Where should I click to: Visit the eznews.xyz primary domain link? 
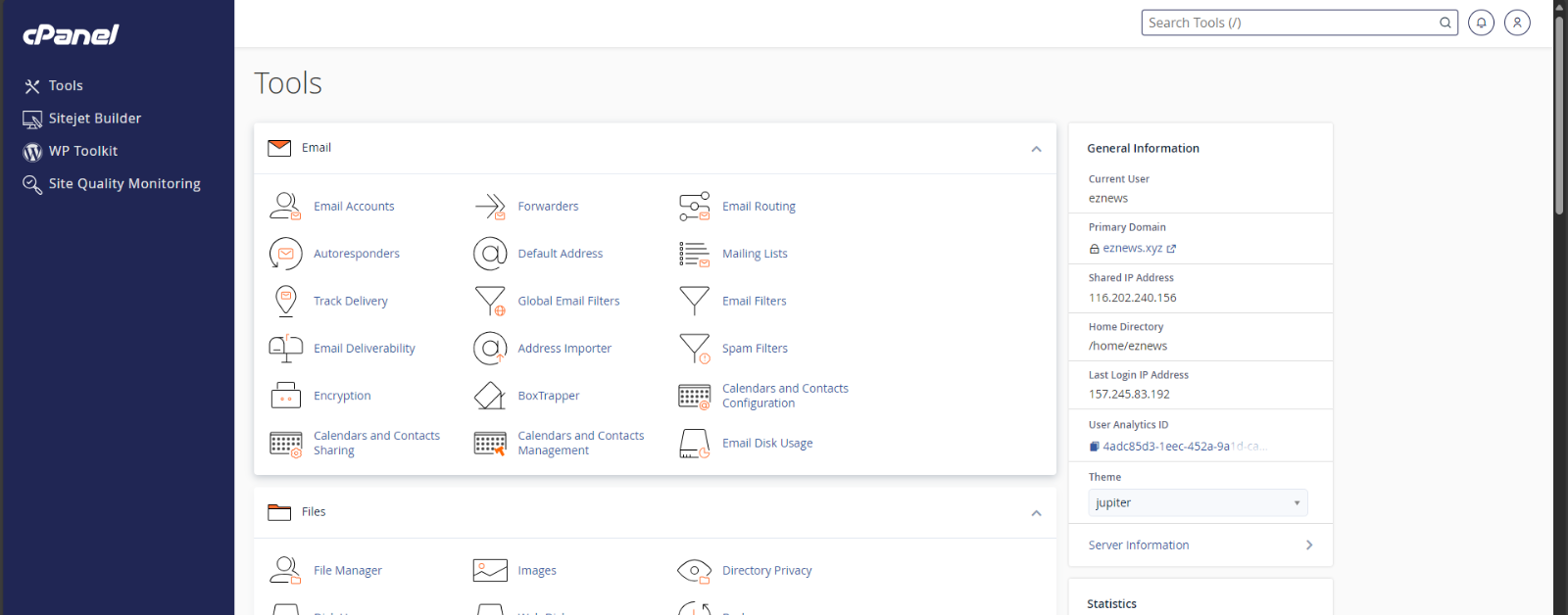[x=1133, y=249]
